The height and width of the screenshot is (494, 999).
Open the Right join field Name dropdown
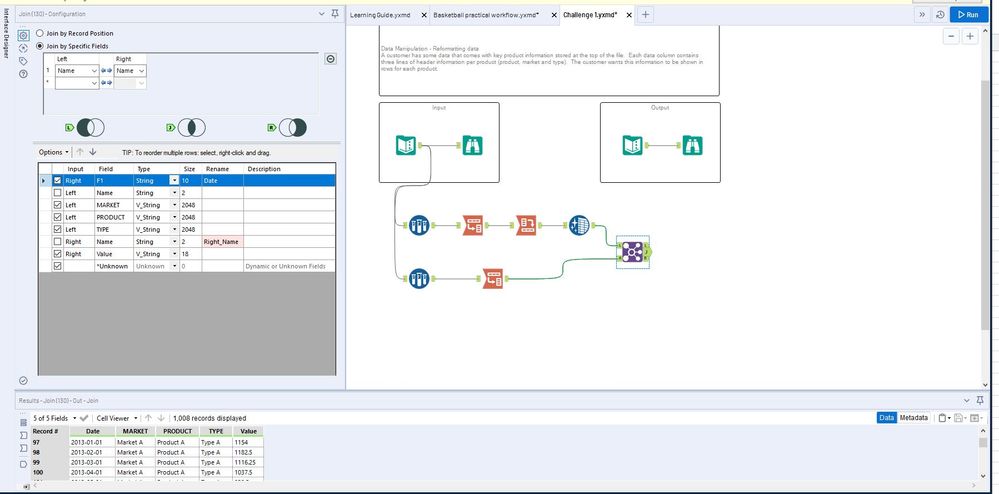141,71
